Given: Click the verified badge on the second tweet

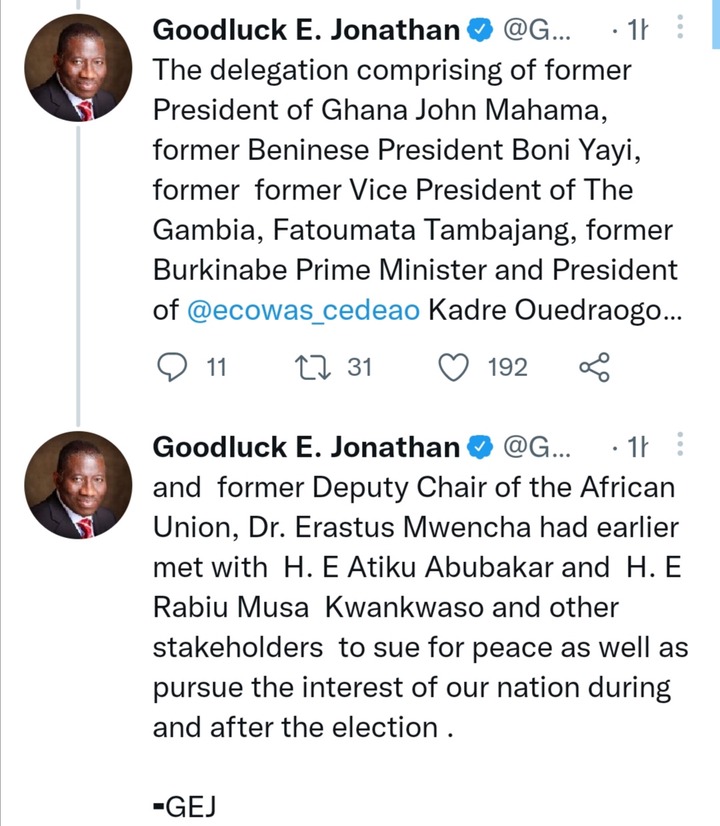Looking at the screenshot, I should 480,447.
